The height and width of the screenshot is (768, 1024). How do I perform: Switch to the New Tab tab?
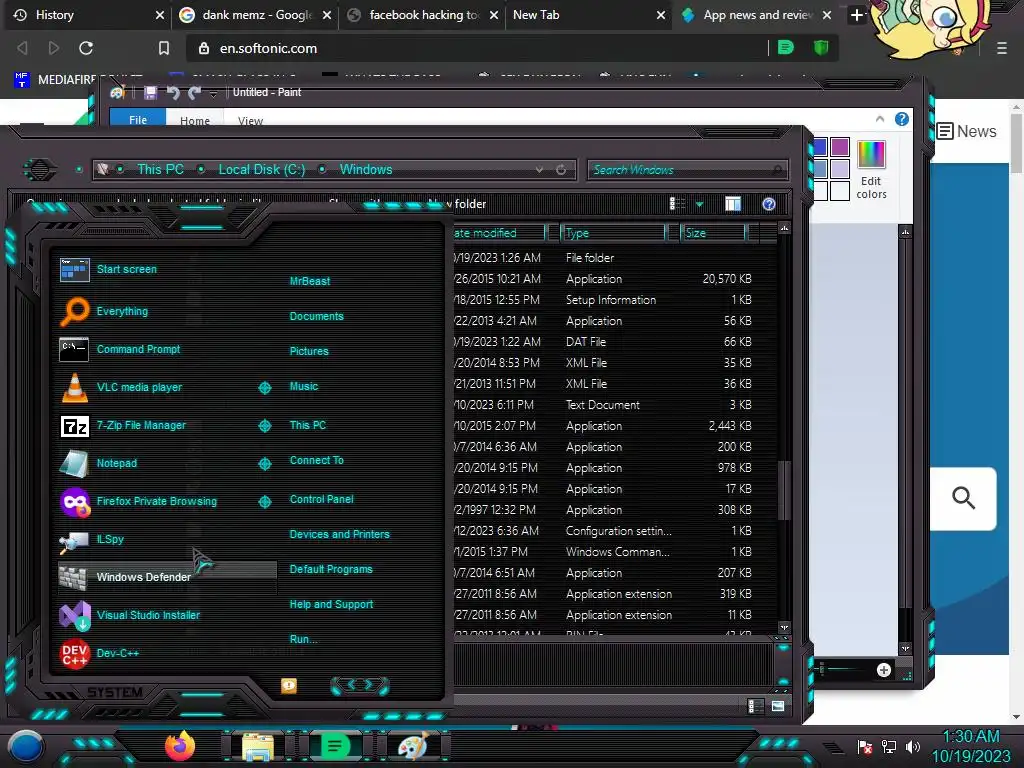point(588,15)
